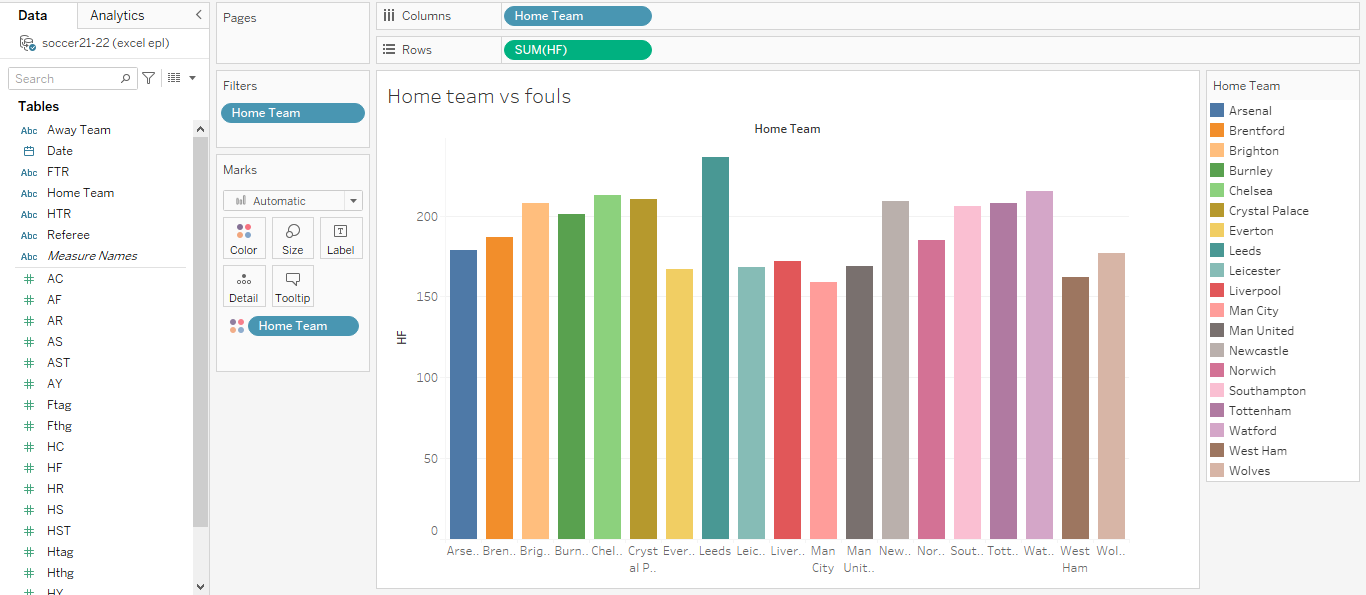Select the Home Team color pill in Marks
Viewport: 1366px width, 595px height.
303,325
